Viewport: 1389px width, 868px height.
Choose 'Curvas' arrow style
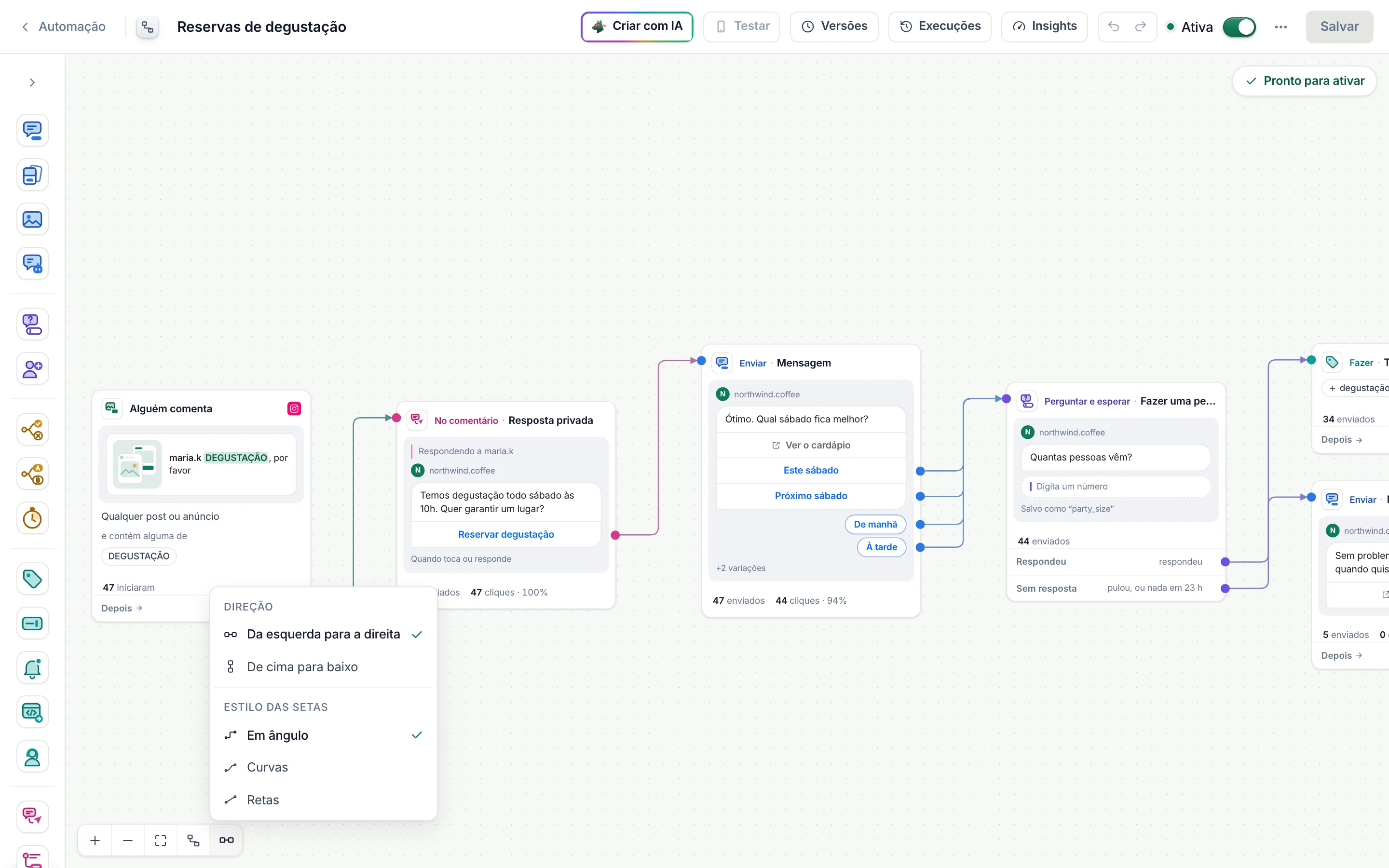click(x=324, y=768)
